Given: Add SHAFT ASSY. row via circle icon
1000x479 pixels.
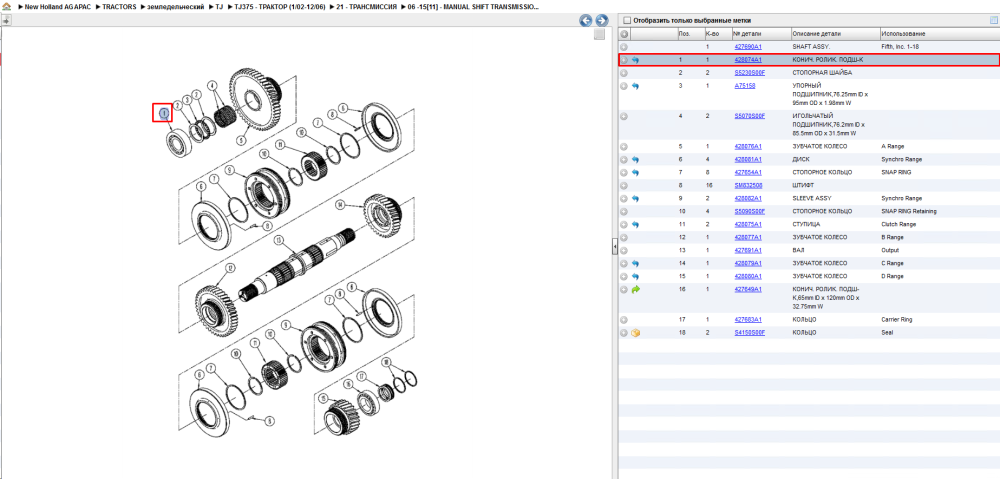Looking at the screenshot, I should tap(624, 47).
